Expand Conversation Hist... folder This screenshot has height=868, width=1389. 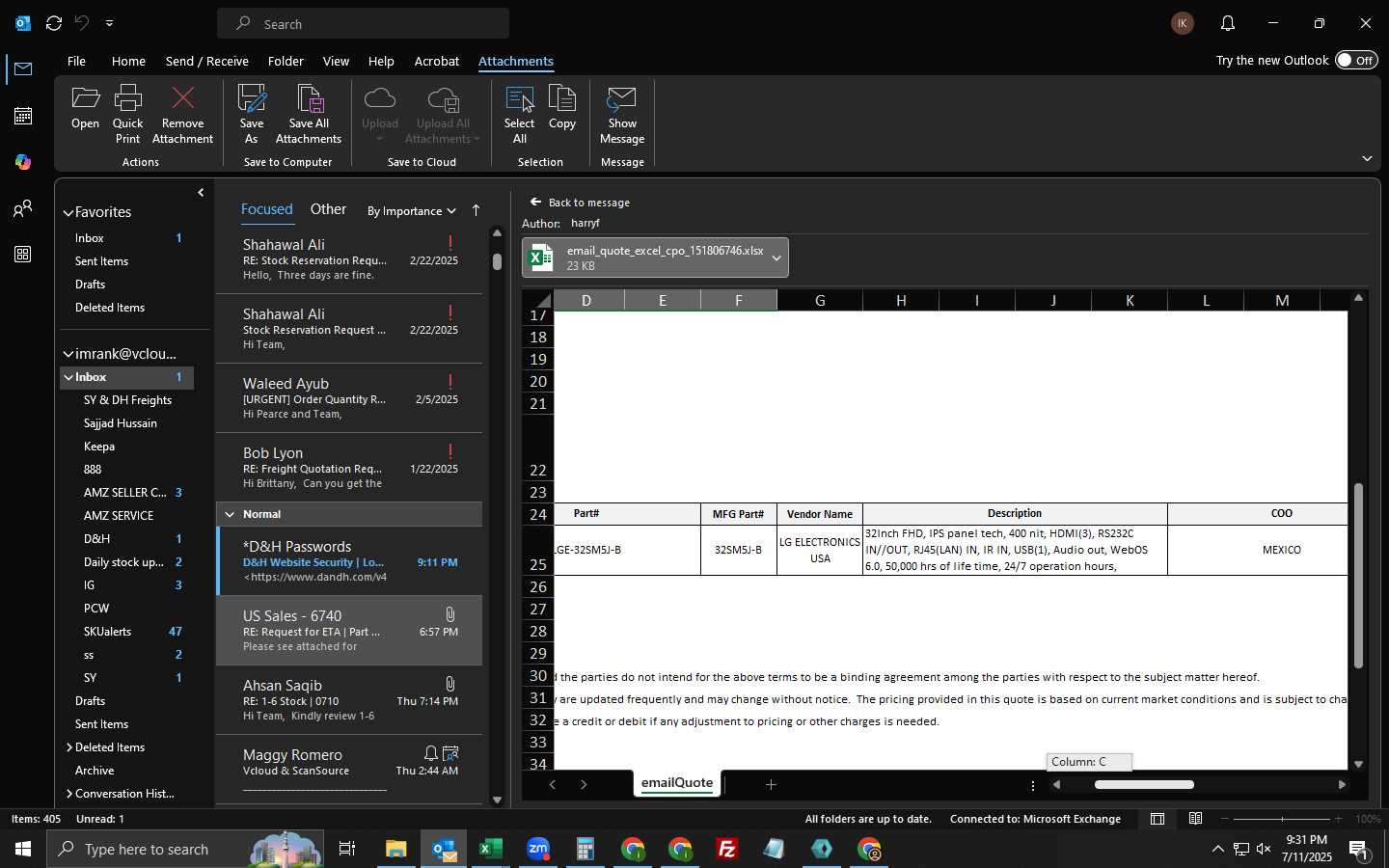click(x=69, y=794)
